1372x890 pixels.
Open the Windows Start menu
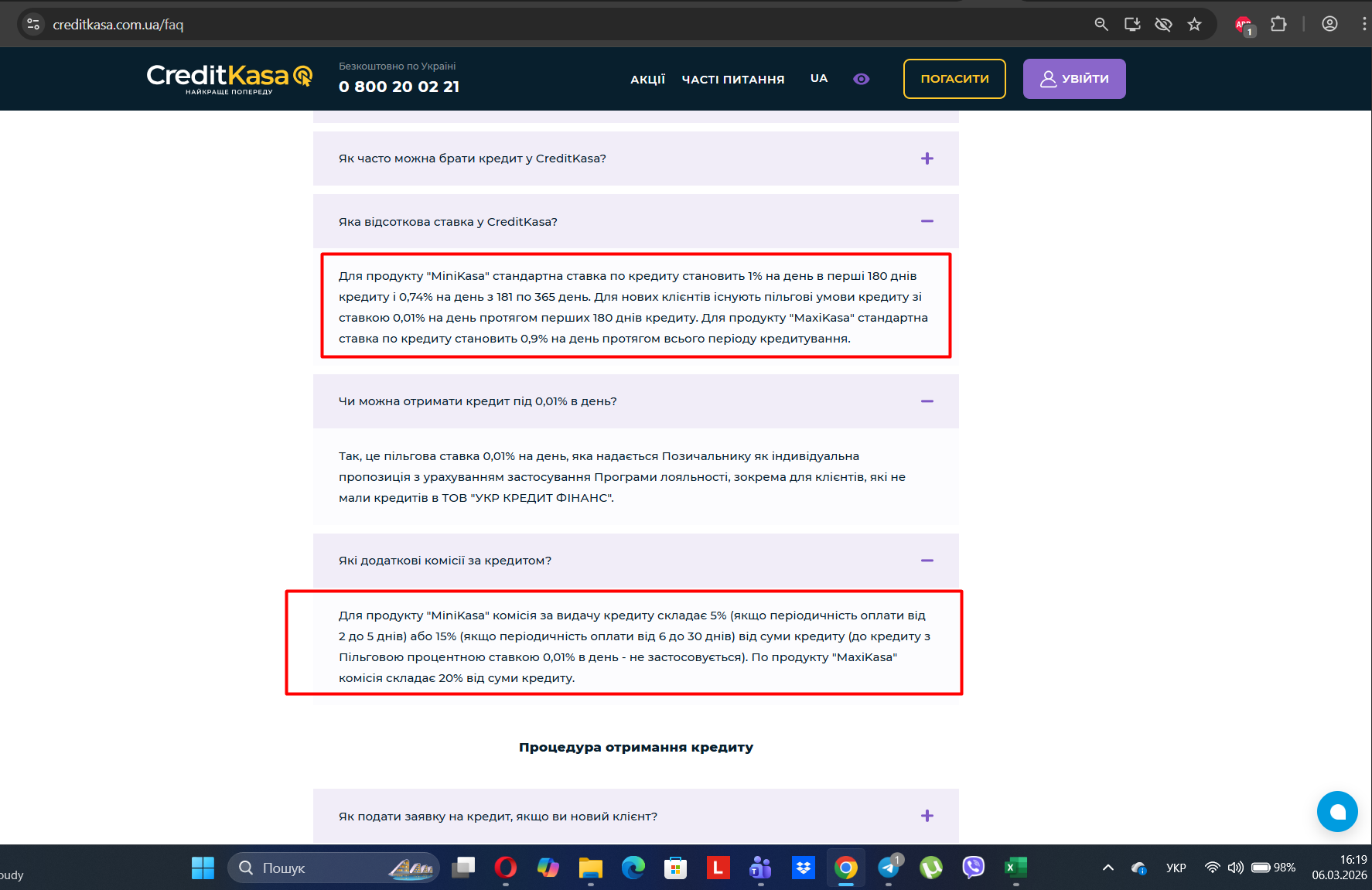203,868
